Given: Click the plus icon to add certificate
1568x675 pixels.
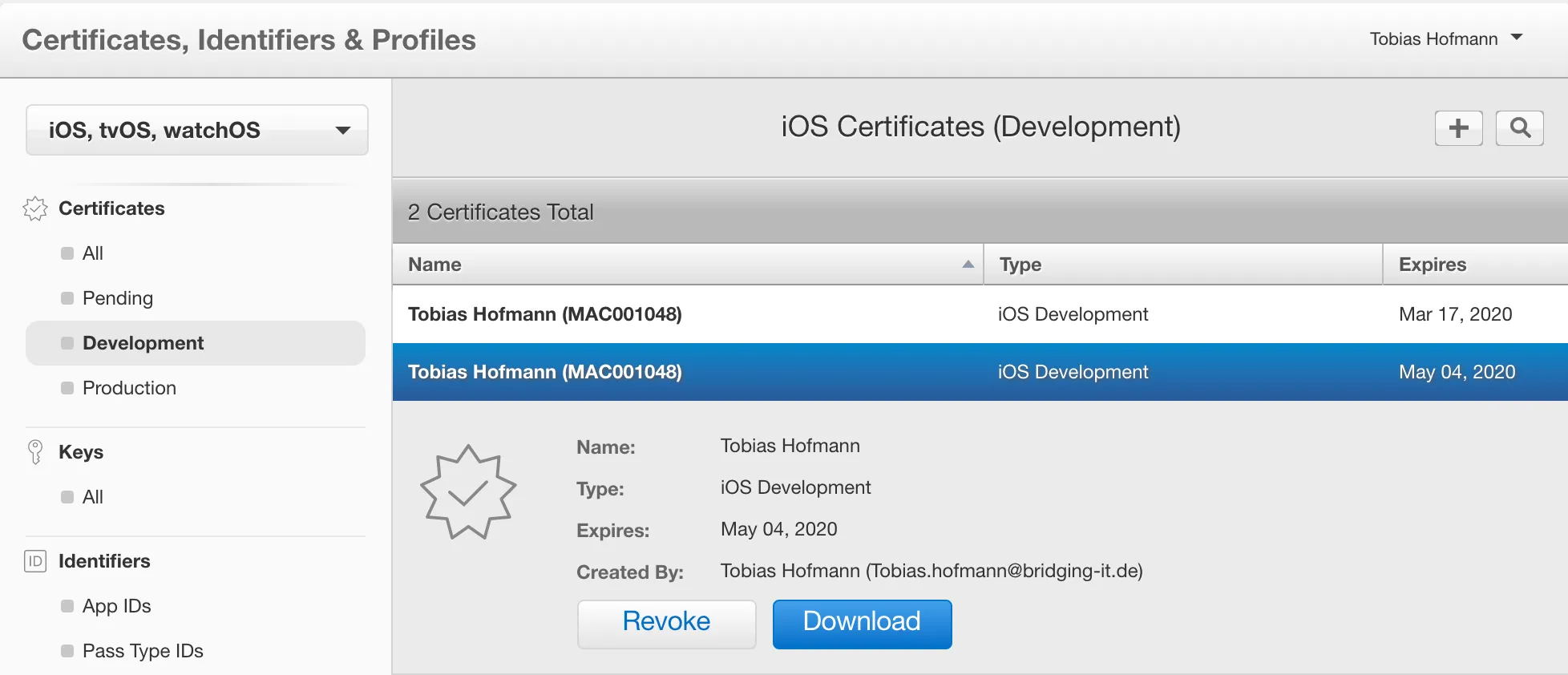Looking at the screenshot, I should [1458, 128].
